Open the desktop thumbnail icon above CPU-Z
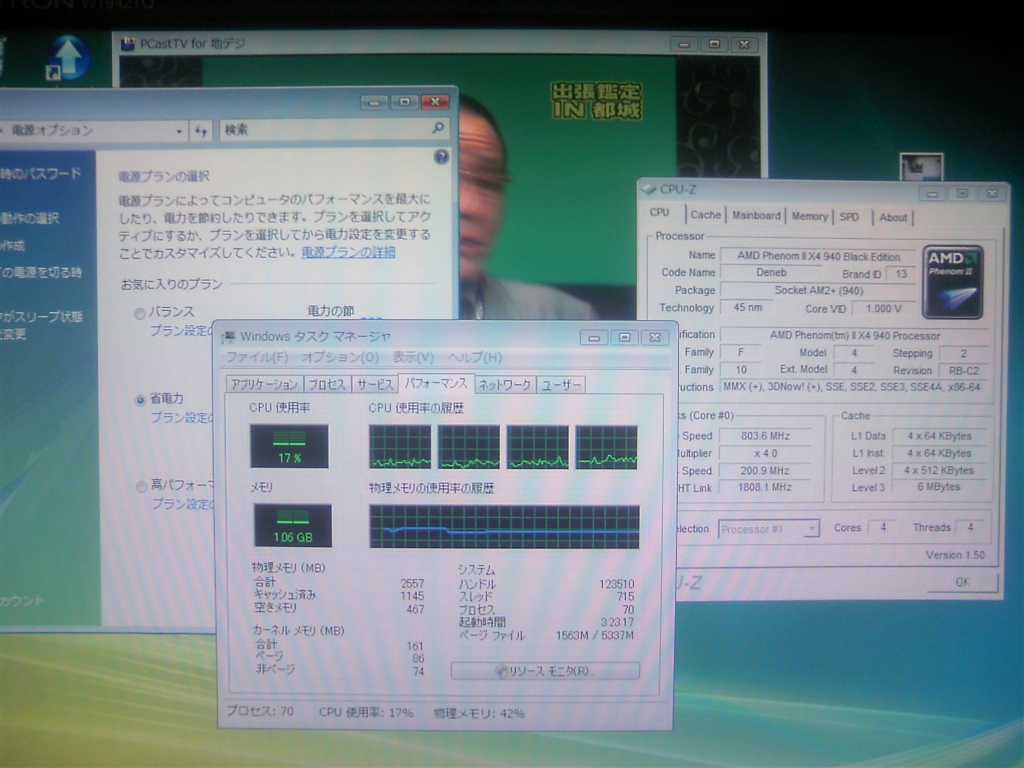Image resolution: width=1024 pixels, height=768 pixels. (x=921, y=167)
